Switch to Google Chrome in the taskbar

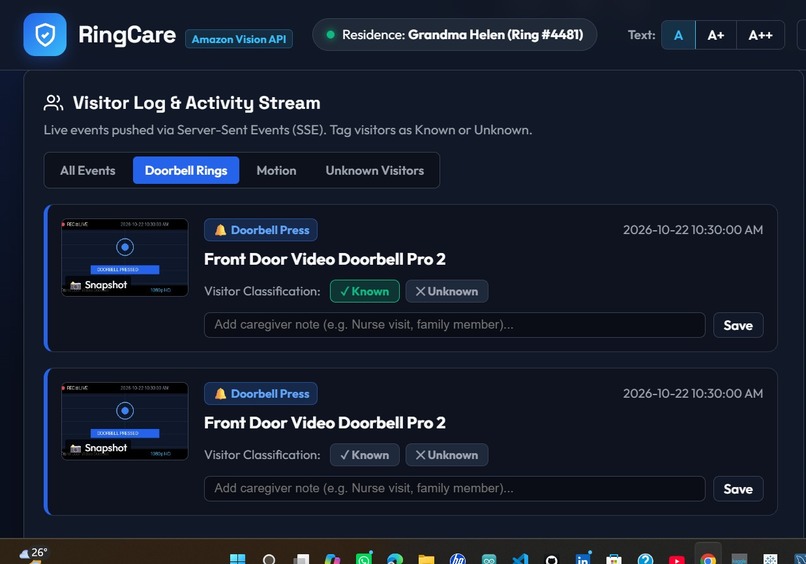pos(708,559)
